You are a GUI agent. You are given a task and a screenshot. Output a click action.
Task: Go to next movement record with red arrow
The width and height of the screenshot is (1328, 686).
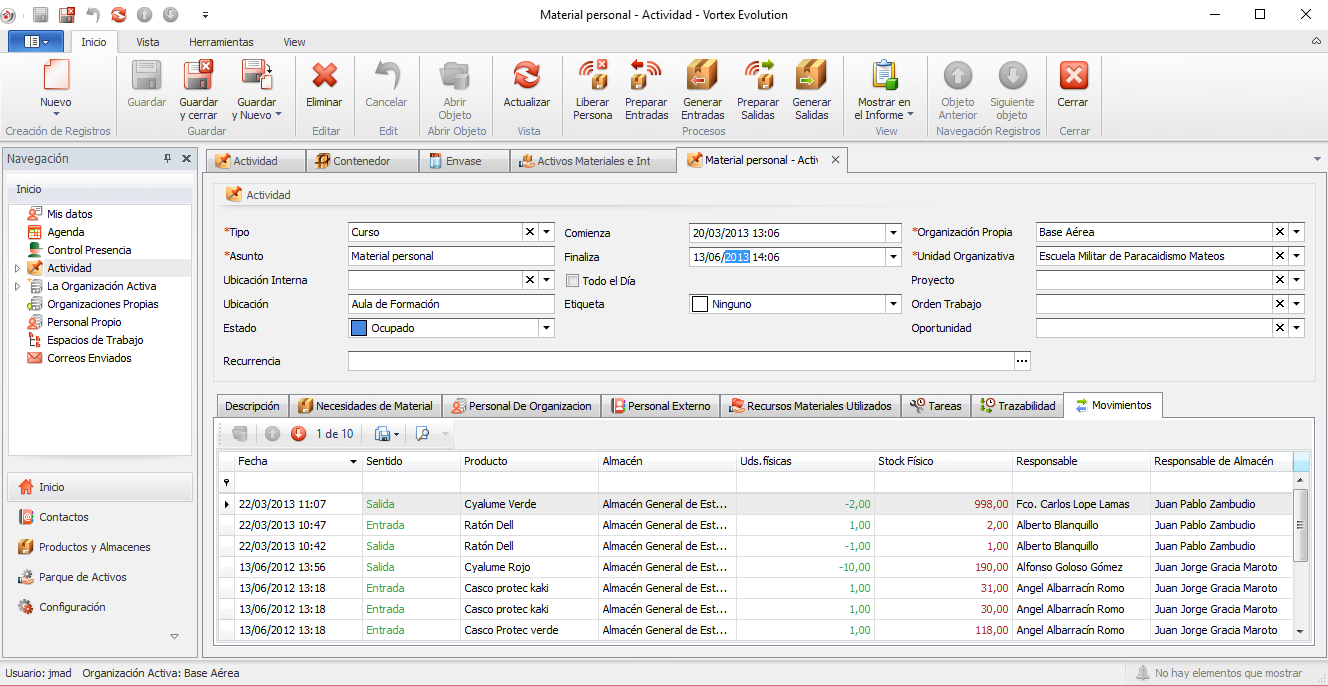click(x=299, y=434)
